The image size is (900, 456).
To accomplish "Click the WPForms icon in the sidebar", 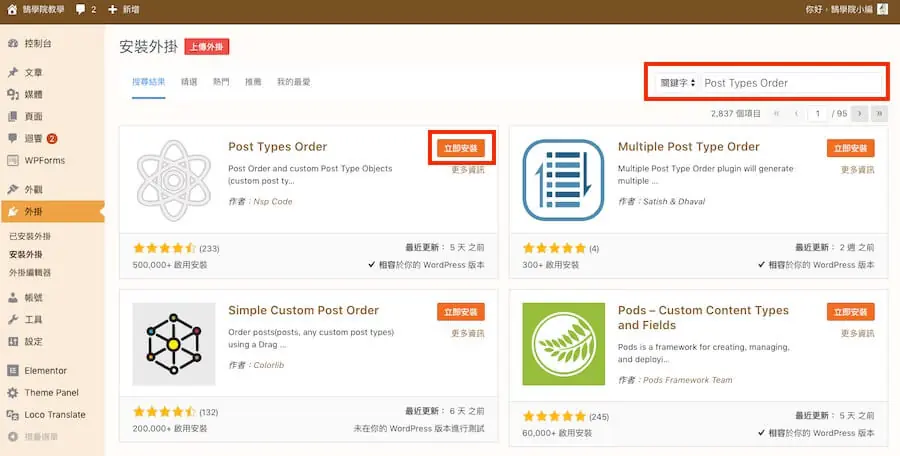I will 13,160.
